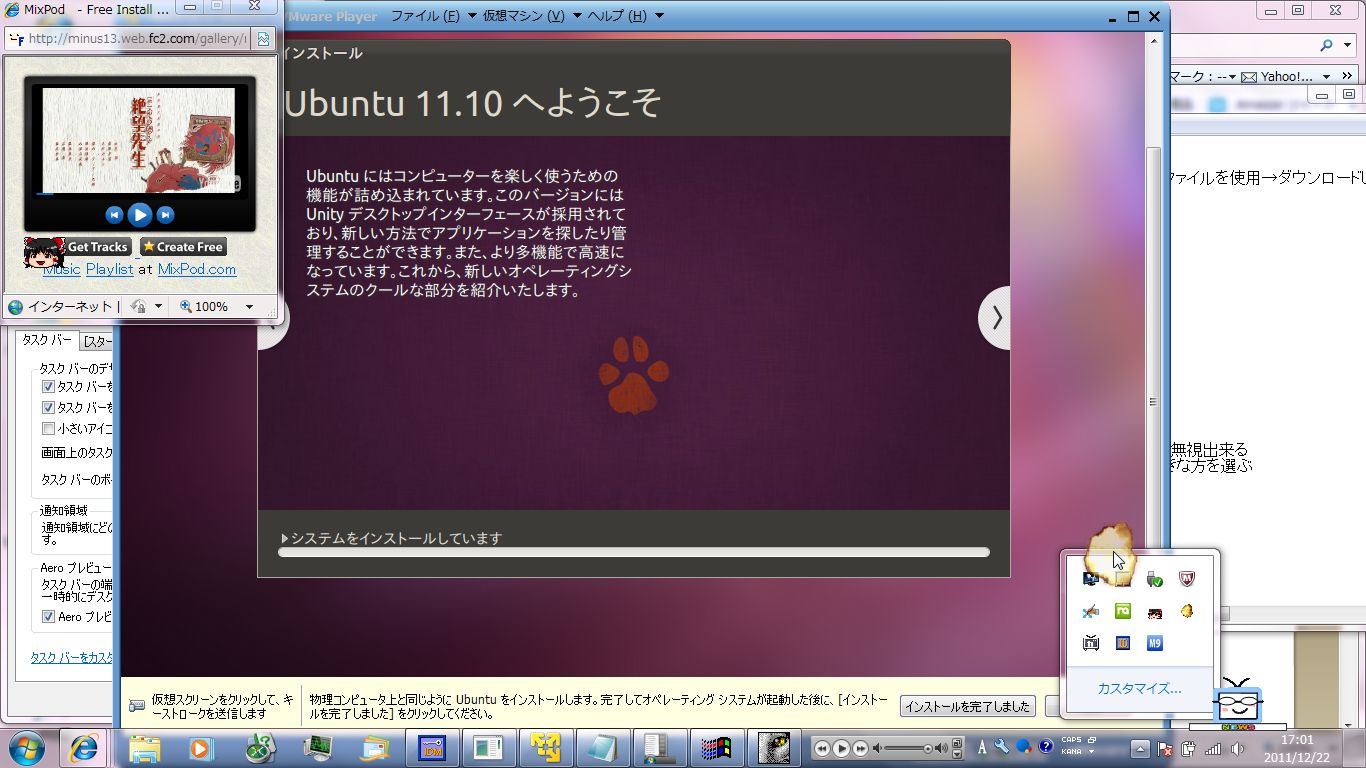Open the Playlist link in MixPod window
The width and height of the screenshot is (1366, 768).
point(109,269)
